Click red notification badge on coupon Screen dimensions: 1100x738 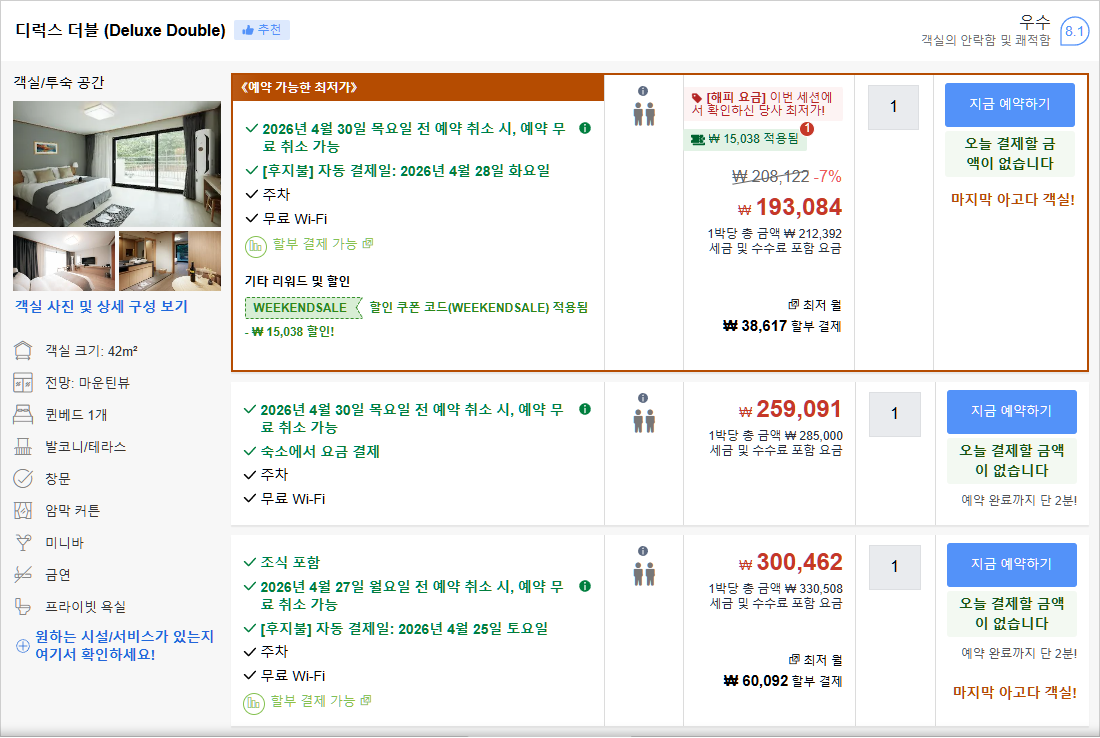(807, 129)
